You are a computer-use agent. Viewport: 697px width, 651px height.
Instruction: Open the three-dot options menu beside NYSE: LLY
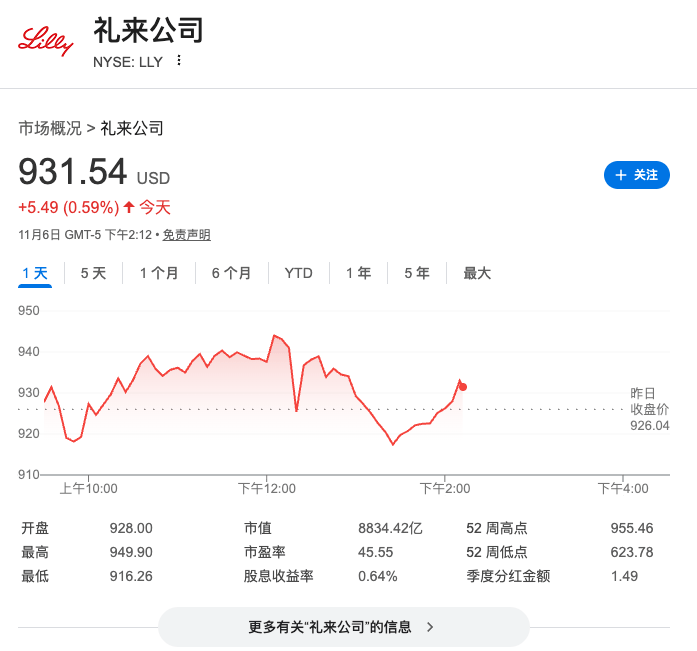[179, 61]
